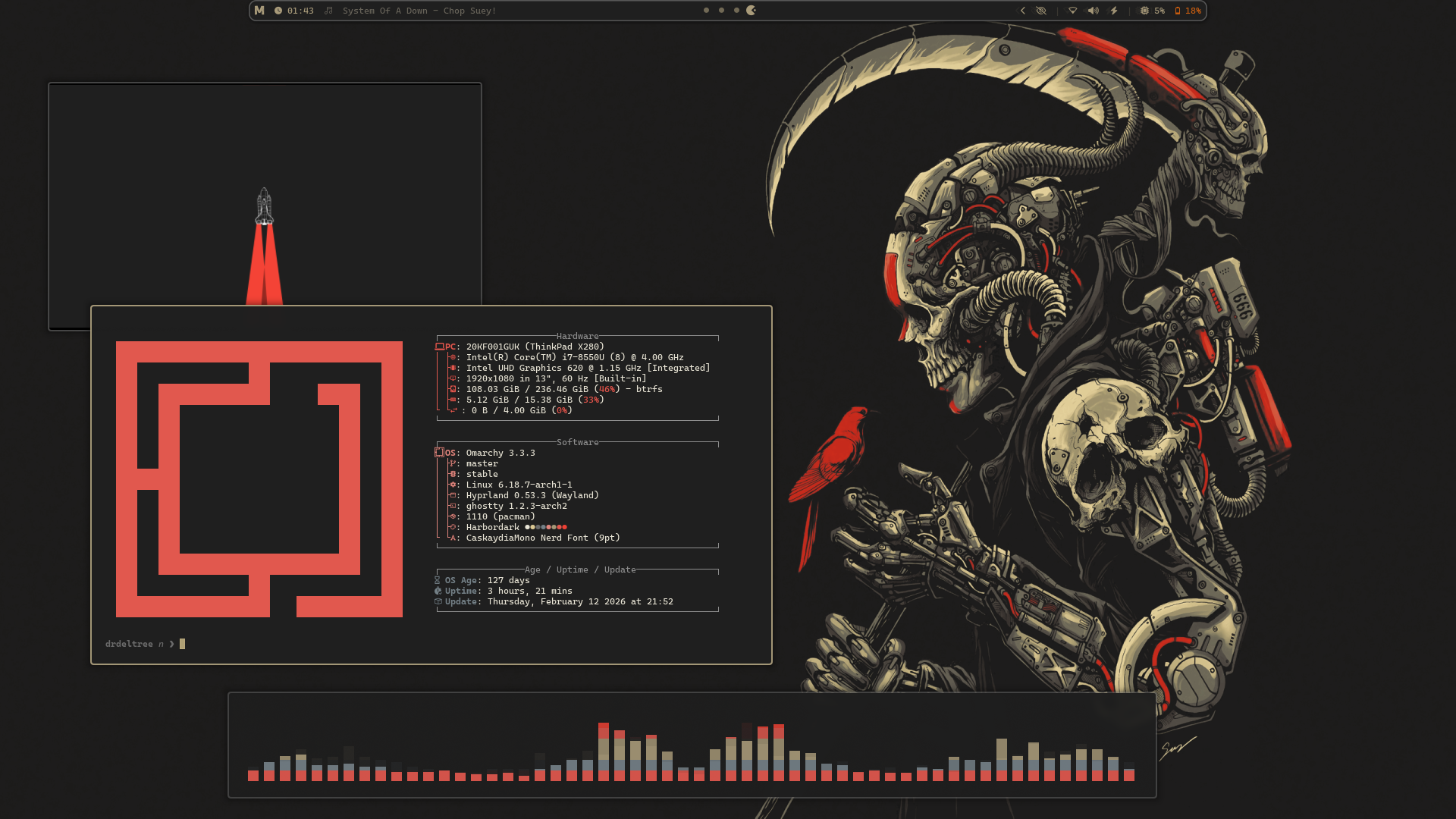Switch to the first workspace dot
Viewport: 1456px width, 819px height.
(x=706, y=11)
